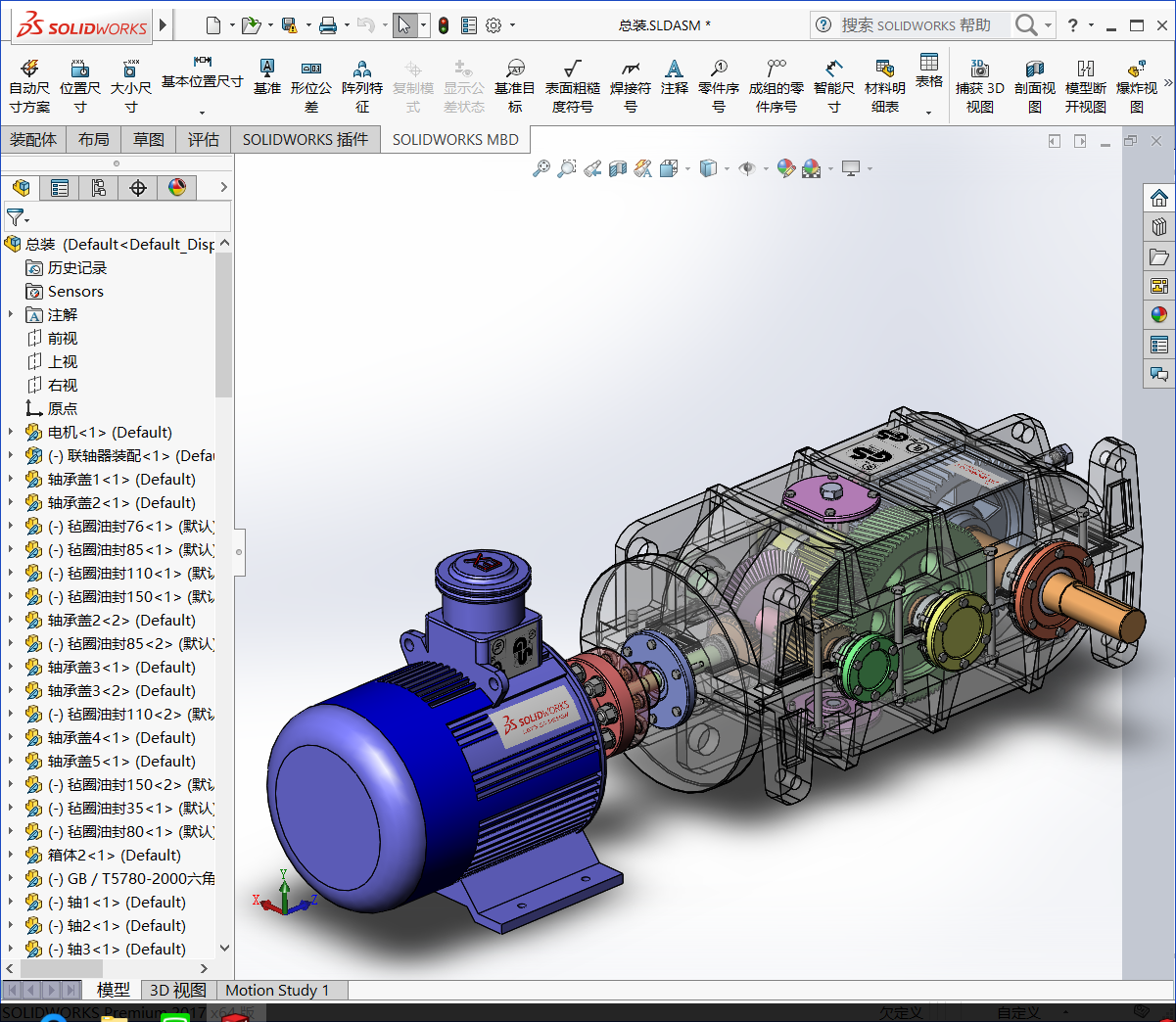The image size is (1176, 1022).
Task: Toggle section view in the heads-up view toolbar
Action: click(618, 168)
